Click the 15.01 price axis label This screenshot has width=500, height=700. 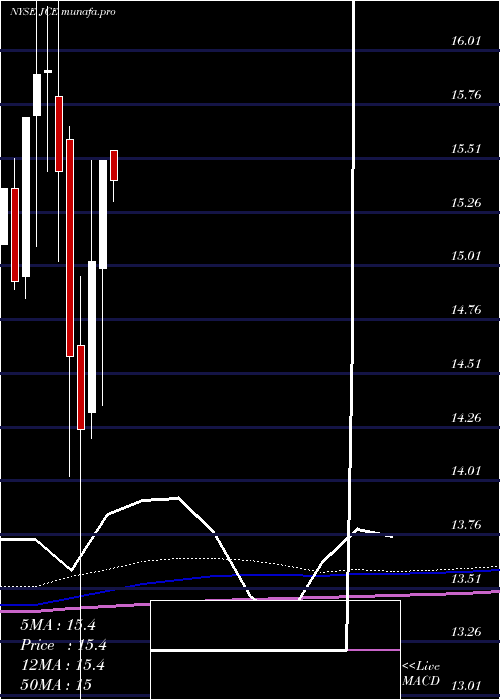[466, 256]
